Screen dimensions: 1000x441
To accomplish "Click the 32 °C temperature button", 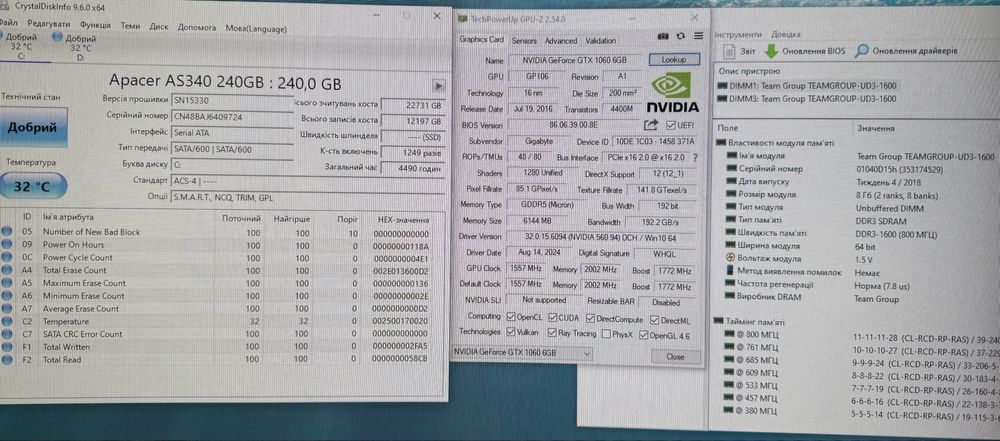I will pos(33,187).
